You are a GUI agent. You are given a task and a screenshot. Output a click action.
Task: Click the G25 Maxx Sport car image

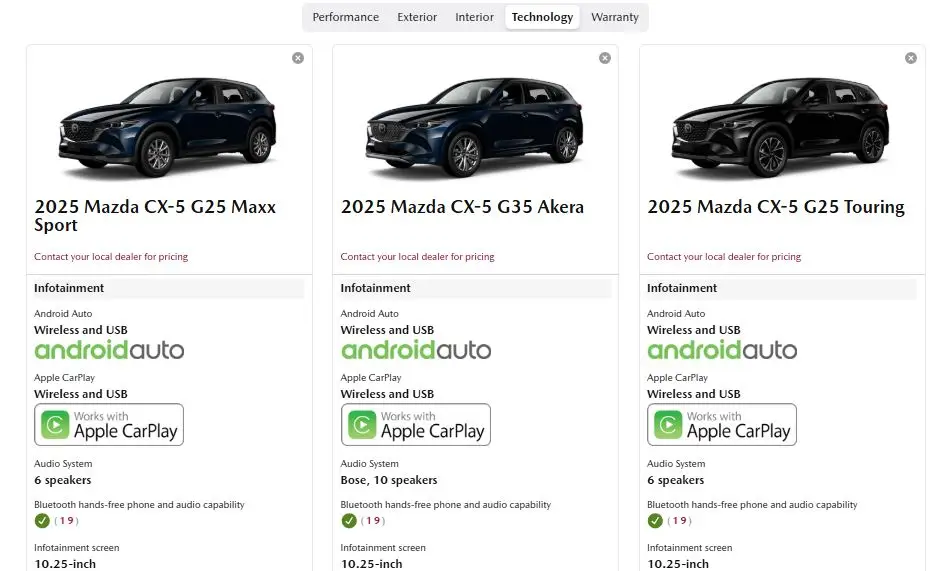pos(168,127)
